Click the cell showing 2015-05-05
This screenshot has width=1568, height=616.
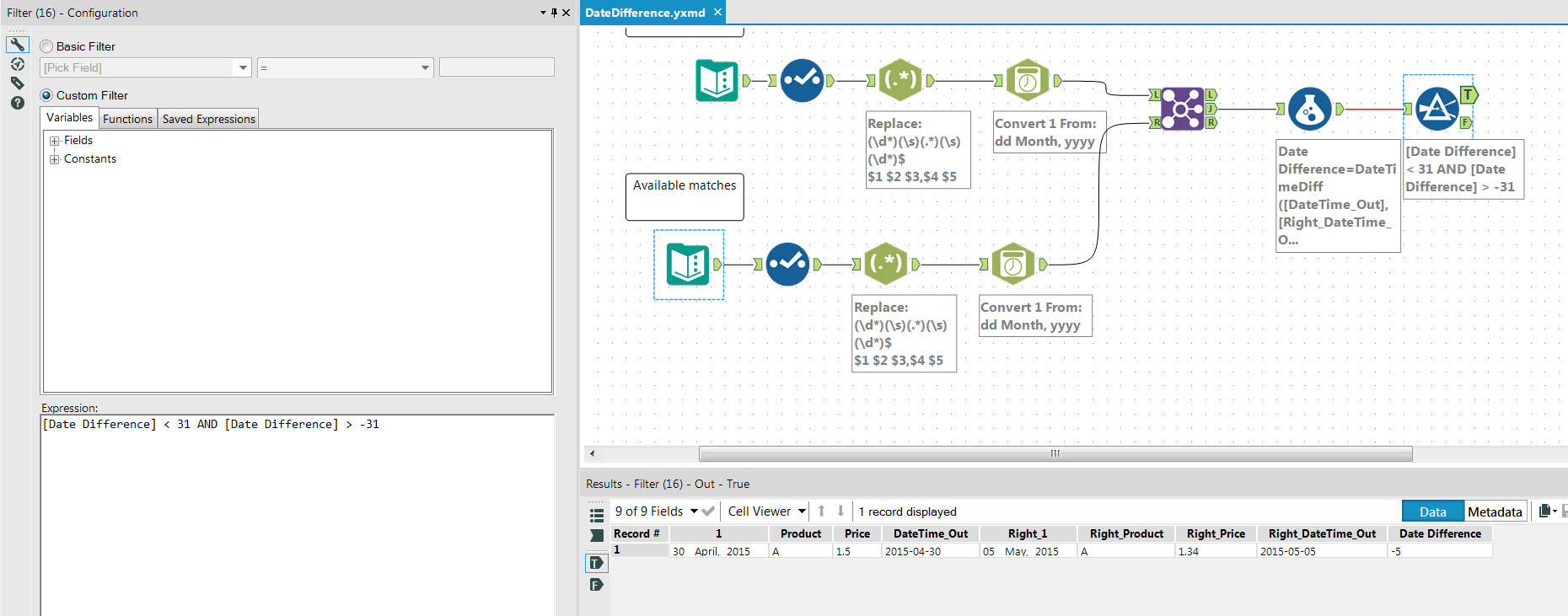click(x=1322, y=551)
